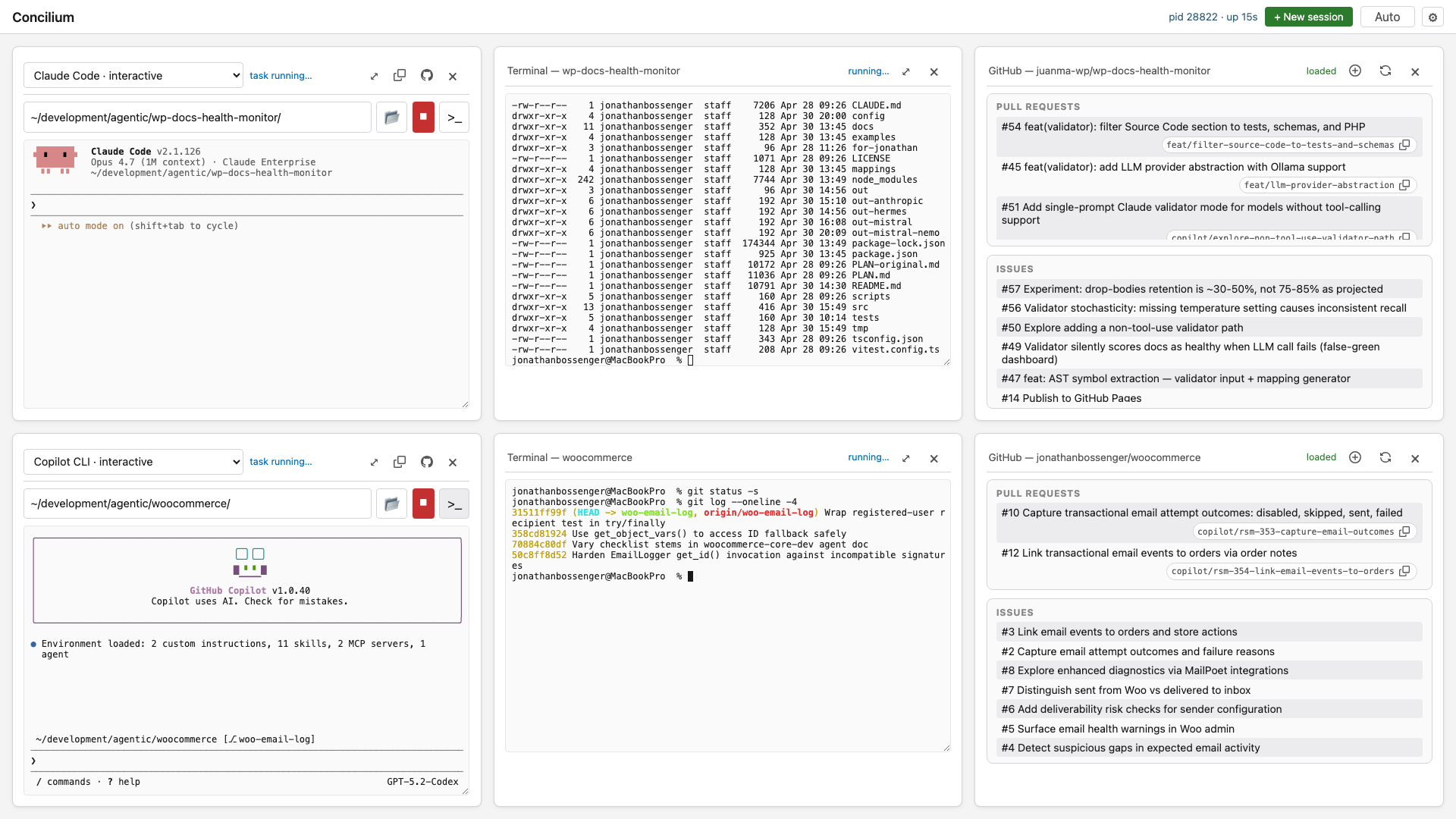The image size is (1456, 819).
Task: Expand the Copilot CLI session panel
Action: click(374, 462)
